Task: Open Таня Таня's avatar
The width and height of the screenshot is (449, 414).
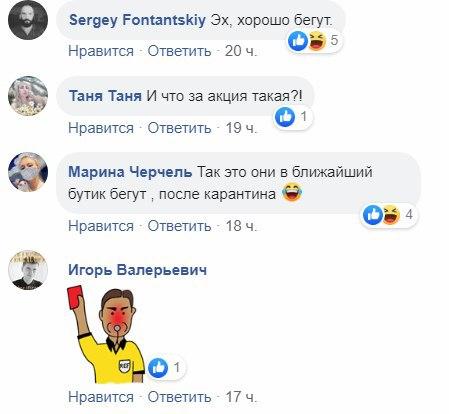Action: pyautogui.click(x=28, y=96)
